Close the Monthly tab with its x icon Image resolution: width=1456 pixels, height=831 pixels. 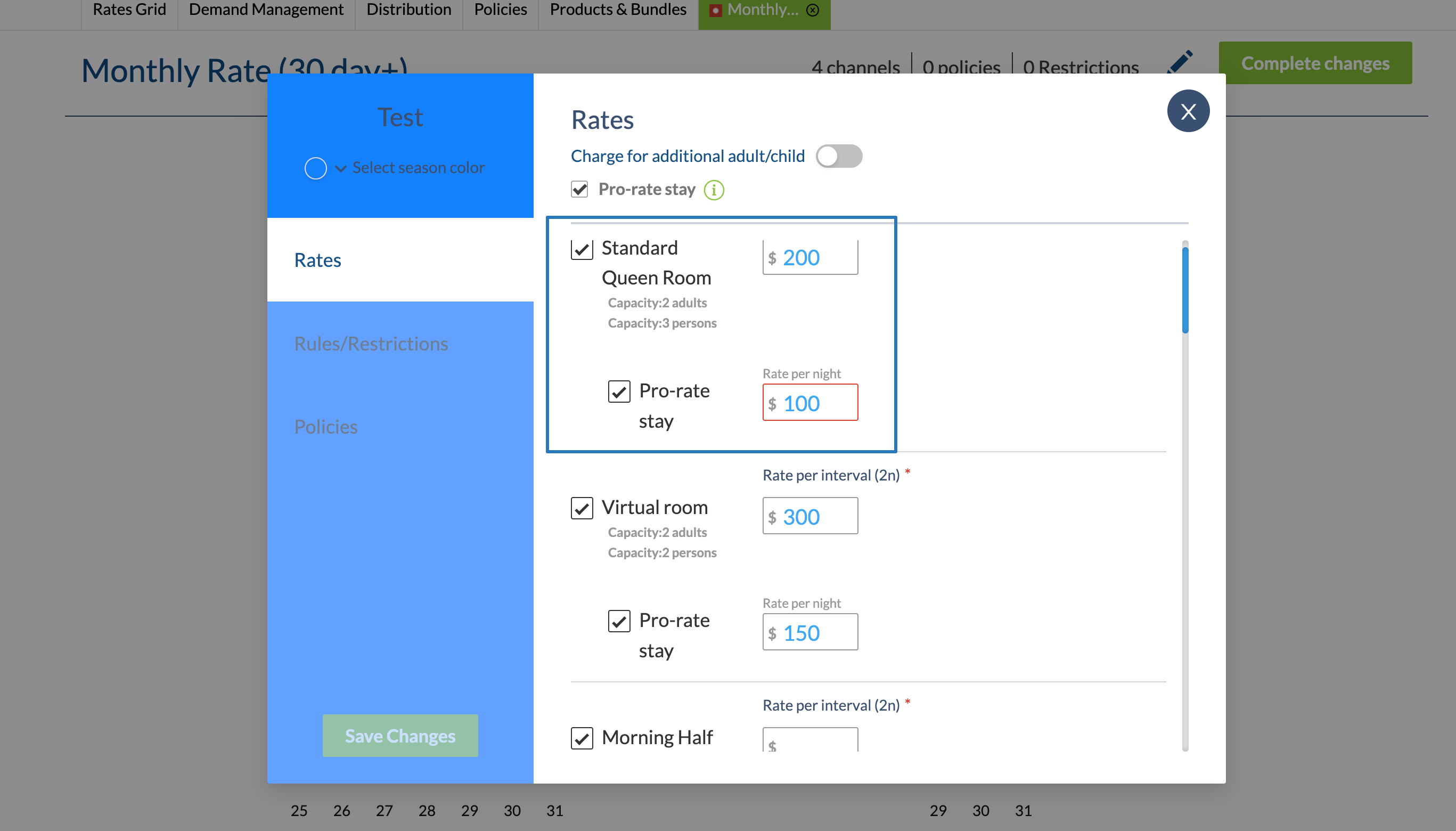(813, 10)
